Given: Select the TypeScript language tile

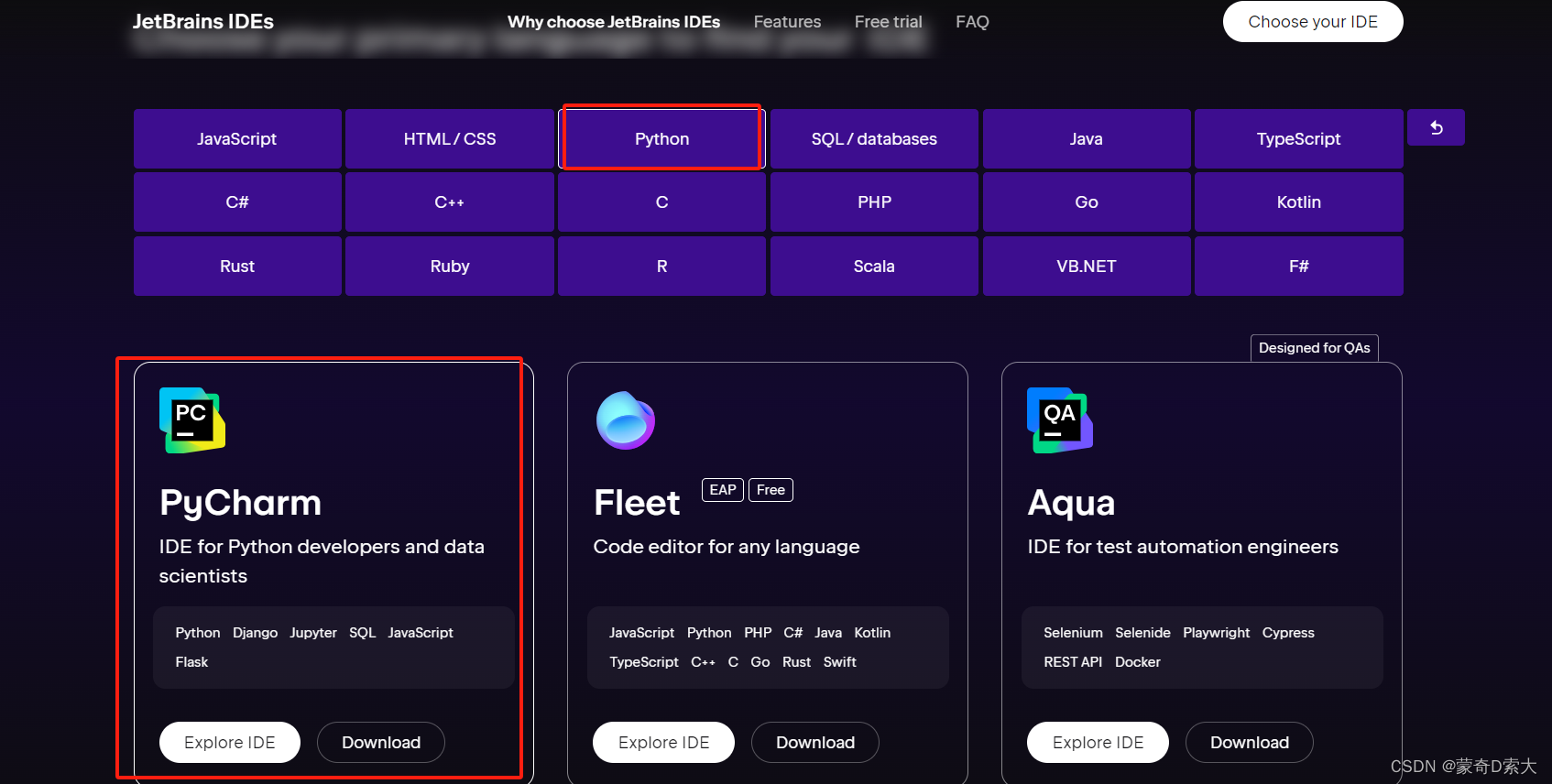Looking at the screenshot, I should (1299, 139).
